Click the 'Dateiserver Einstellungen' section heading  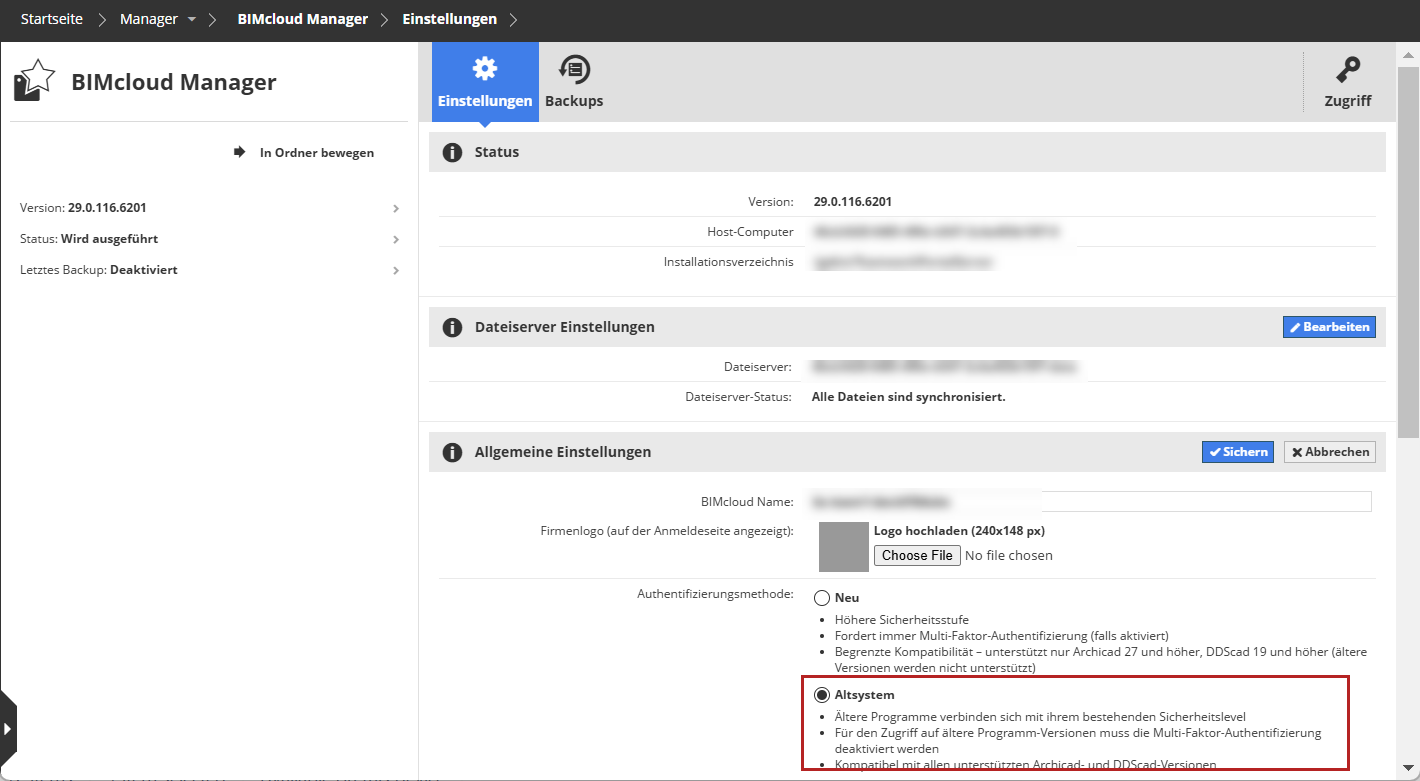(565, 327)
